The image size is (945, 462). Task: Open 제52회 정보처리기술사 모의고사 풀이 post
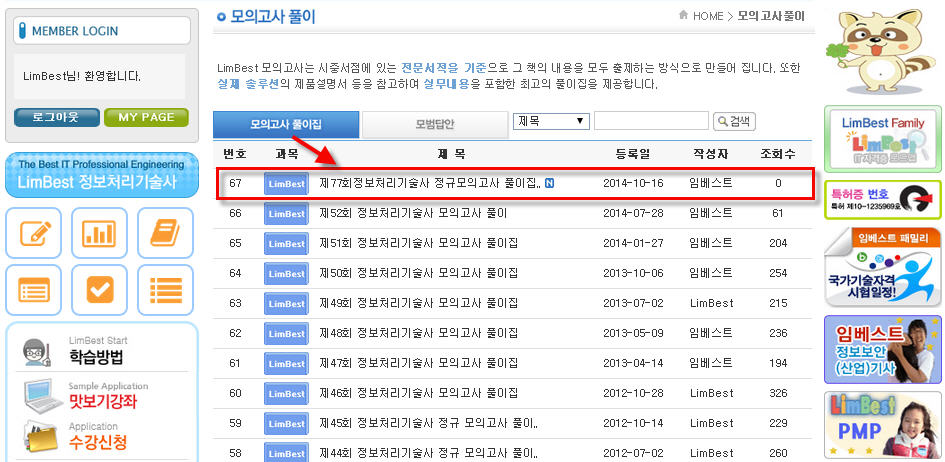point(413,213)
